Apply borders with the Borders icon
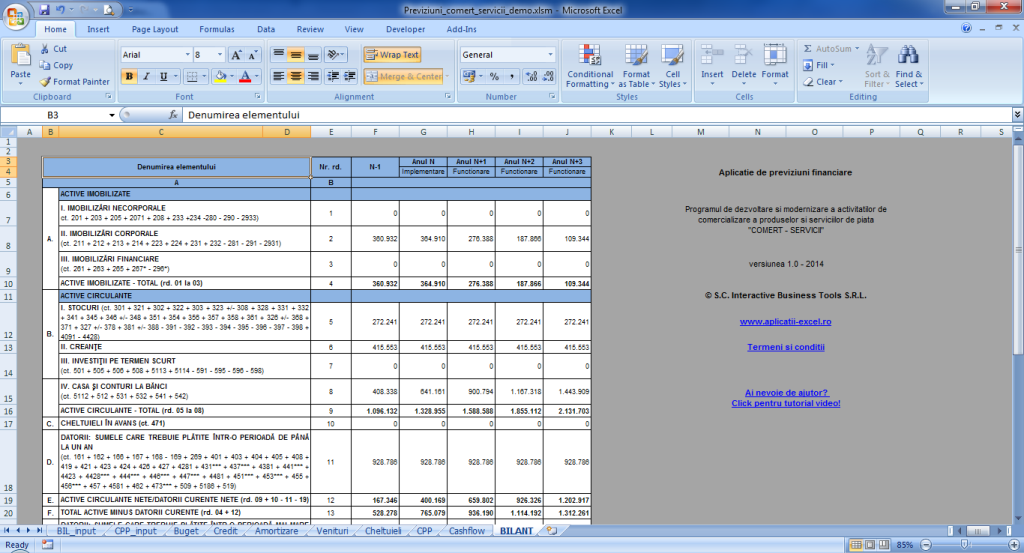 (x=191, y=76)
